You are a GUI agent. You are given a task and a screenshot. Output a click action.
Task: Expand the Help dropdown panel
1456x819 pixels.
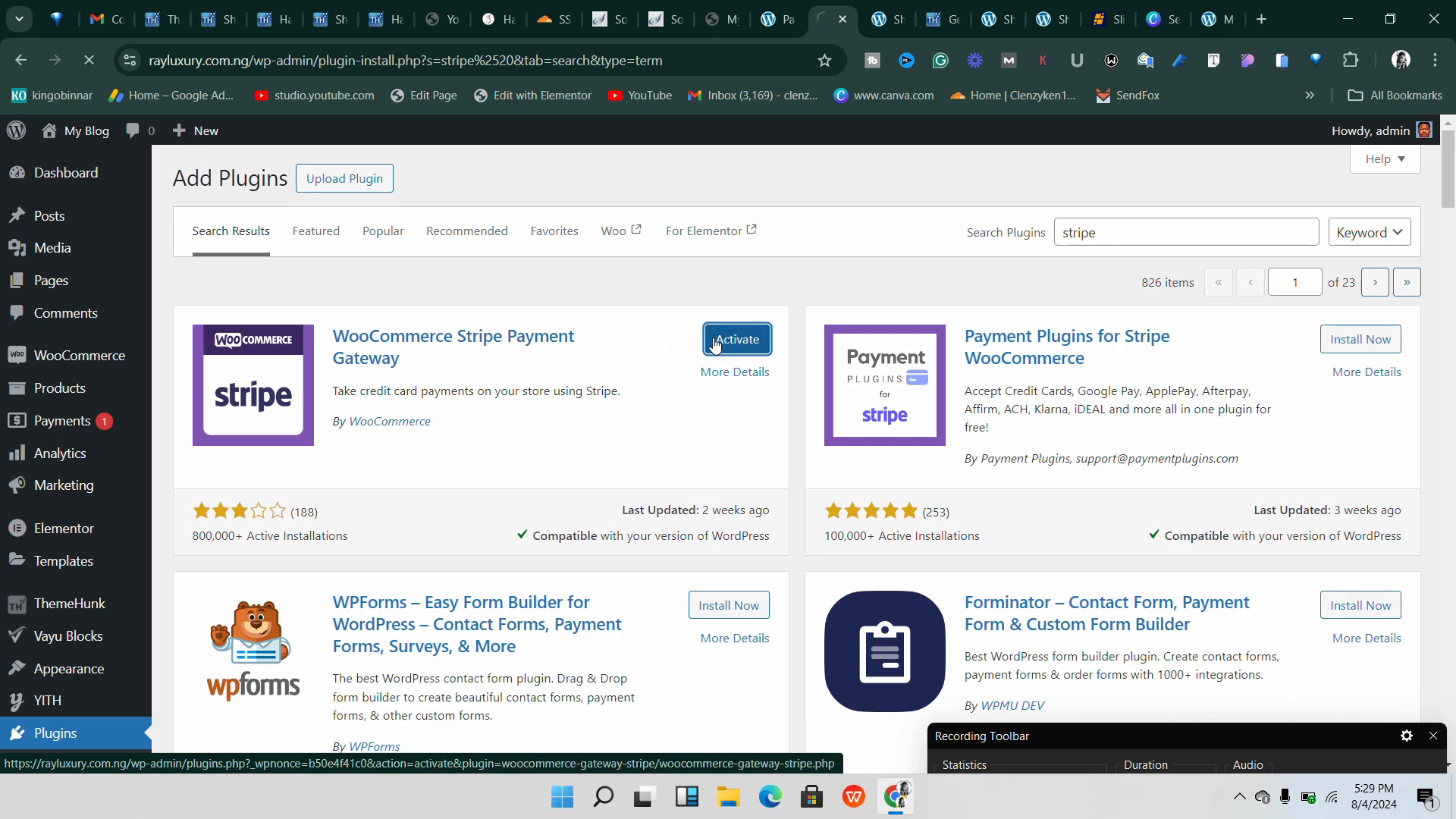click(x=1385, y=159)
